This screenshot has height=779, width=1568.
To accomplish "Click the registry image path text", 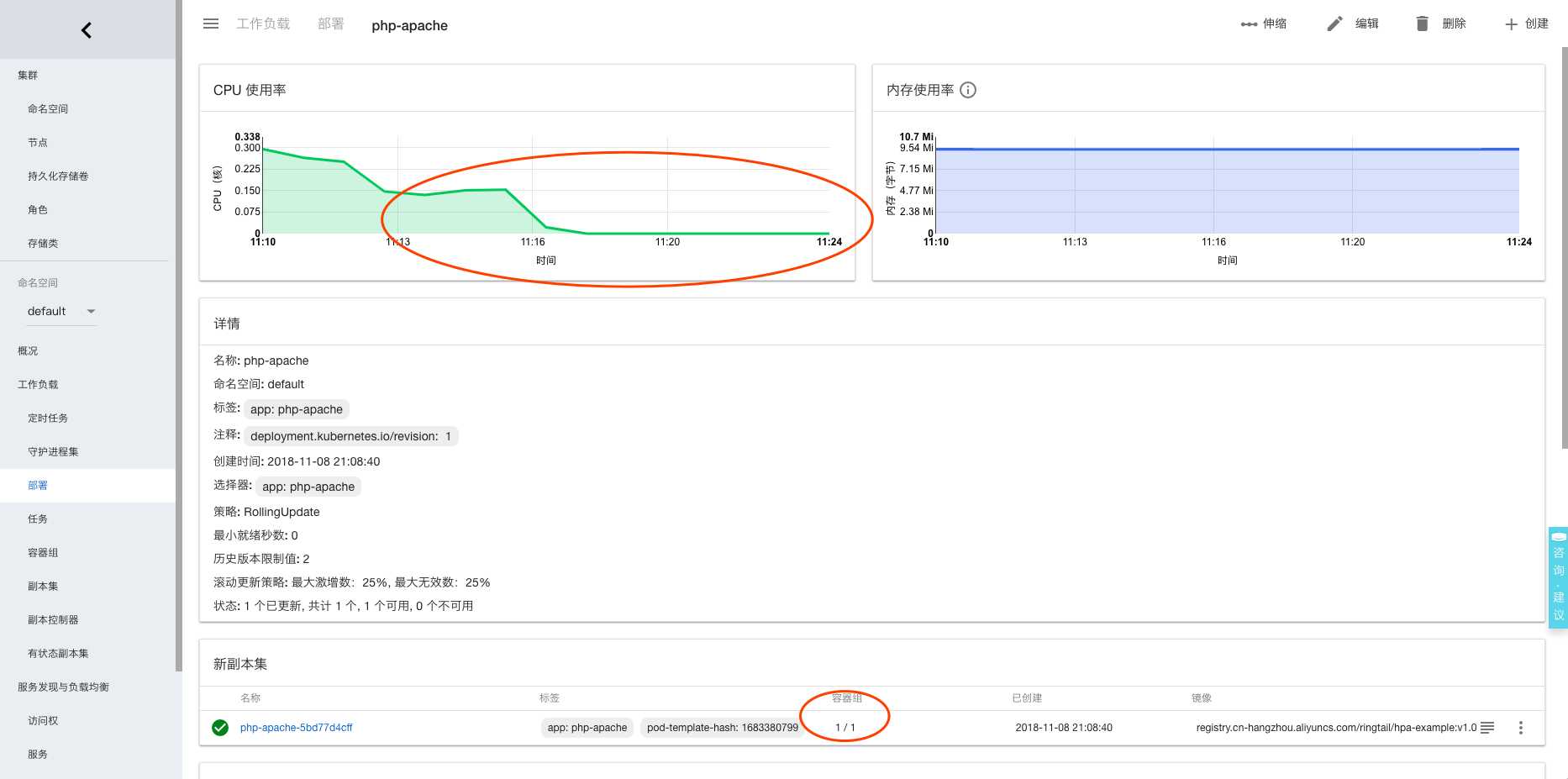I will (x=1336, y=728).
